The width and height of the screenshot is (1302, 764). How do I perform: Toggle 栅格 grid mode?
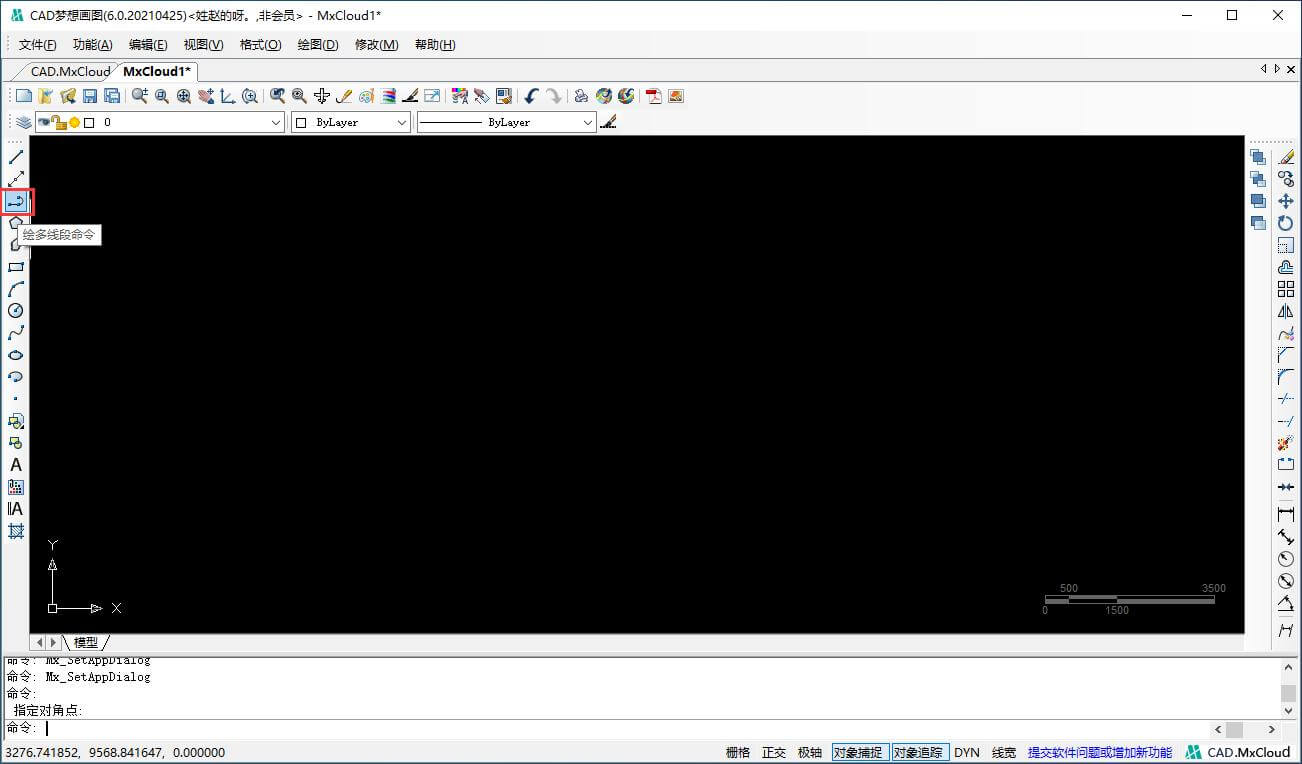tap(737, 752)
